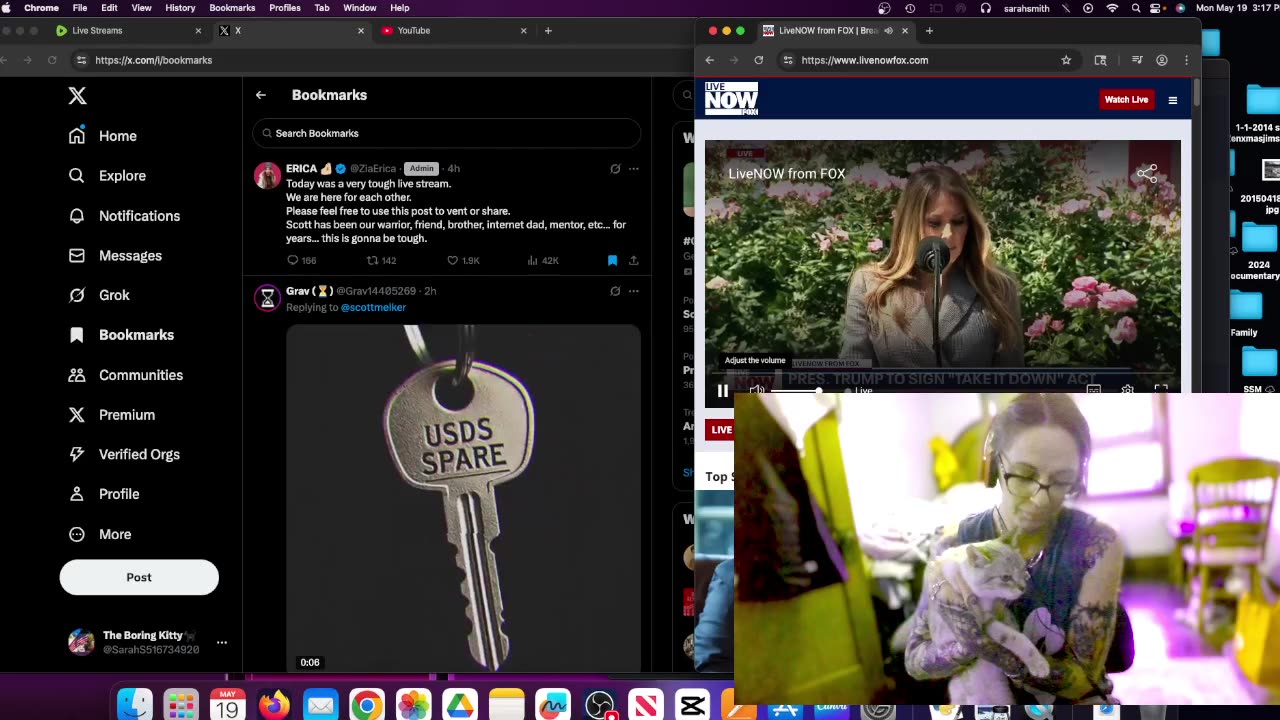Viewport: 1280px width, 720px height.
Task: Pause the FOX live video
Action: pos(723,390)
